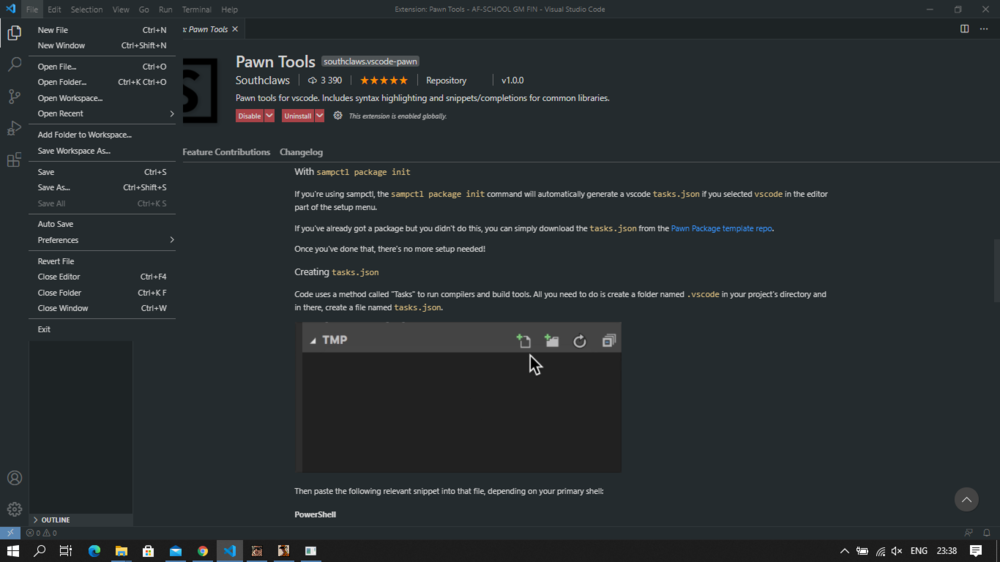Image resolution: width=1000 pixels, height=562 pixels.
Task: Open the notifications bell in status bar
Action: pyautogui.click(x=987, y=533)
